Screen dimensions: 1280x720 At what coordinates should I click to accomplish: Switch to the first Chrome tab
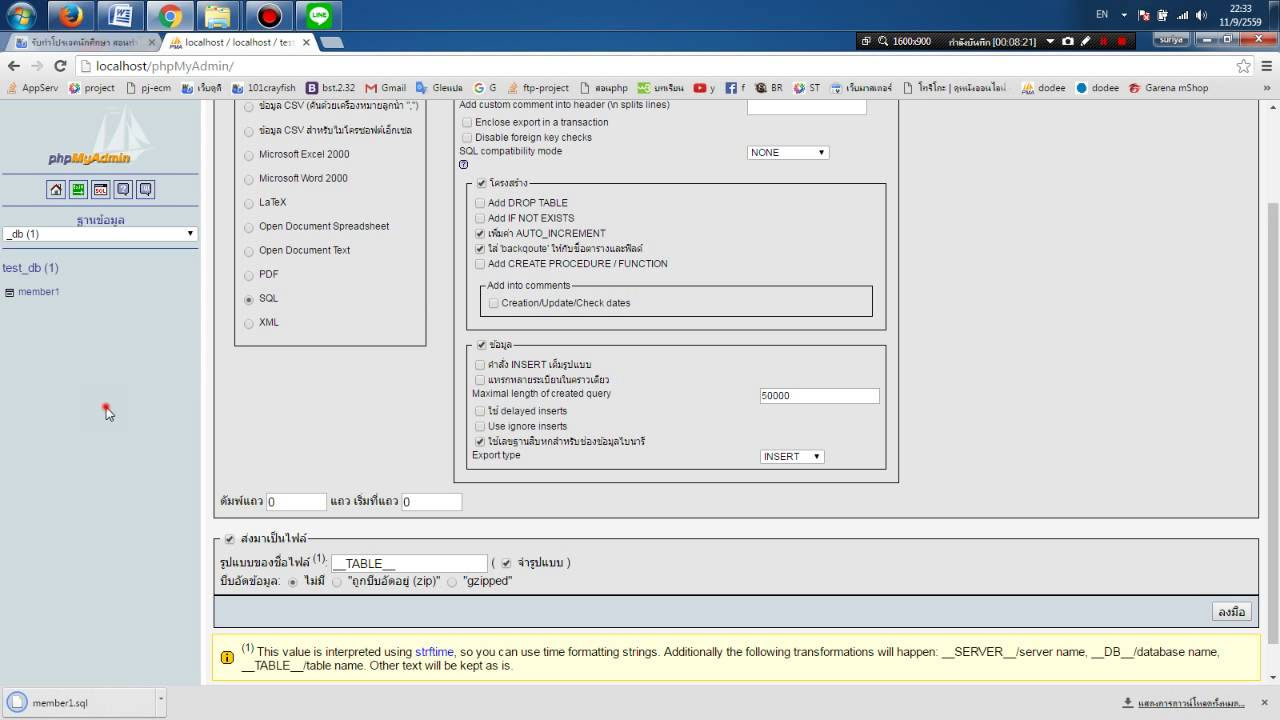(82, 43)
